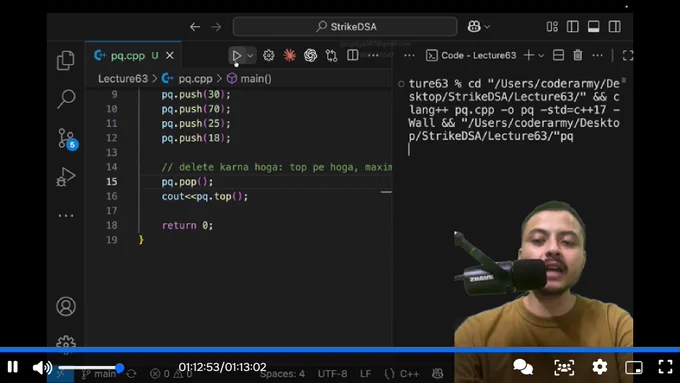Open the video chat comments icon
The height and width of the screenshot is (383, 680).
523,367
